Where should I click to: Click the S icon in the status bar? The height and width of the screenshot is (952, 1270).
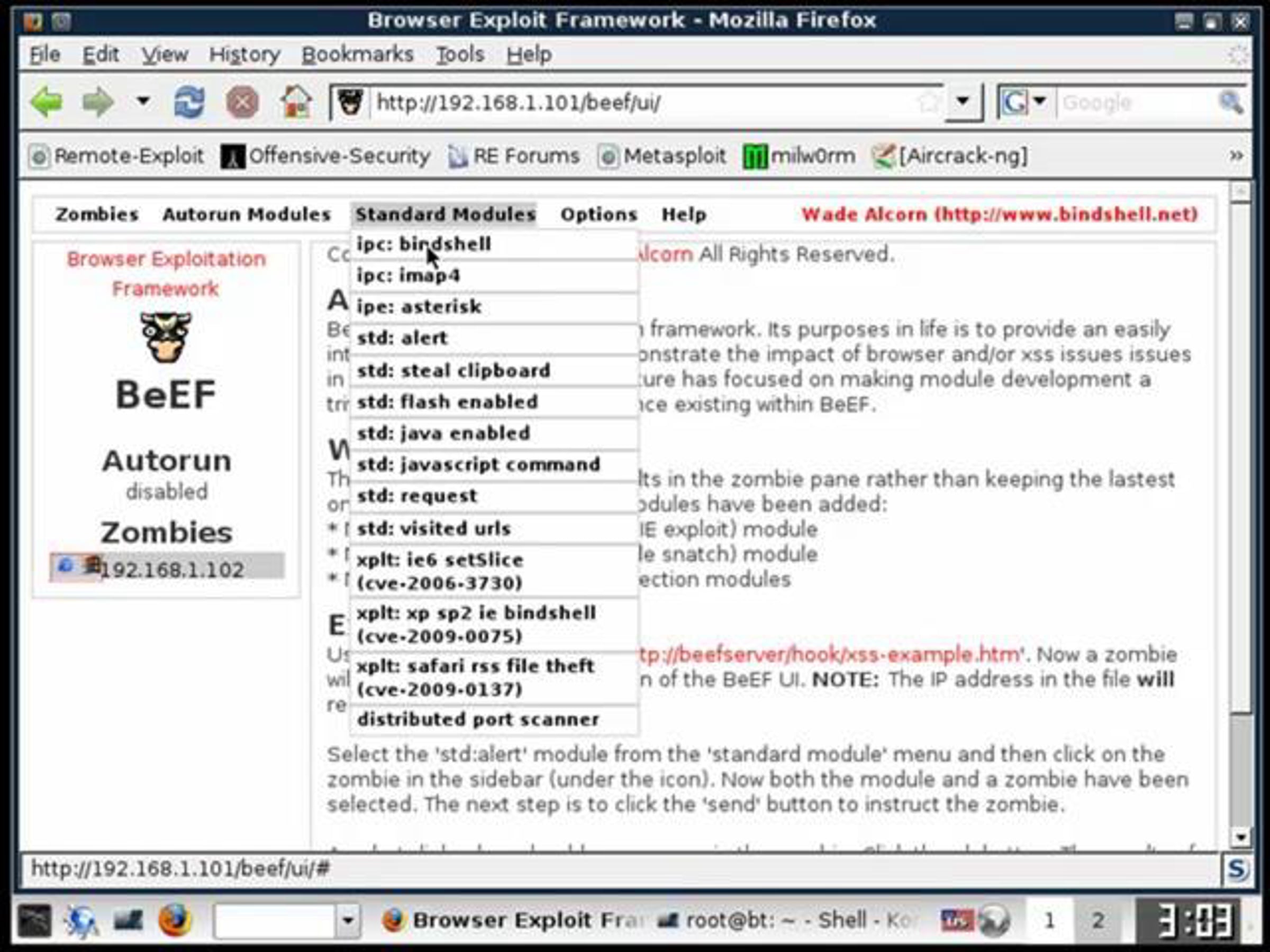pyautogui.click(x=1238, y=869)
